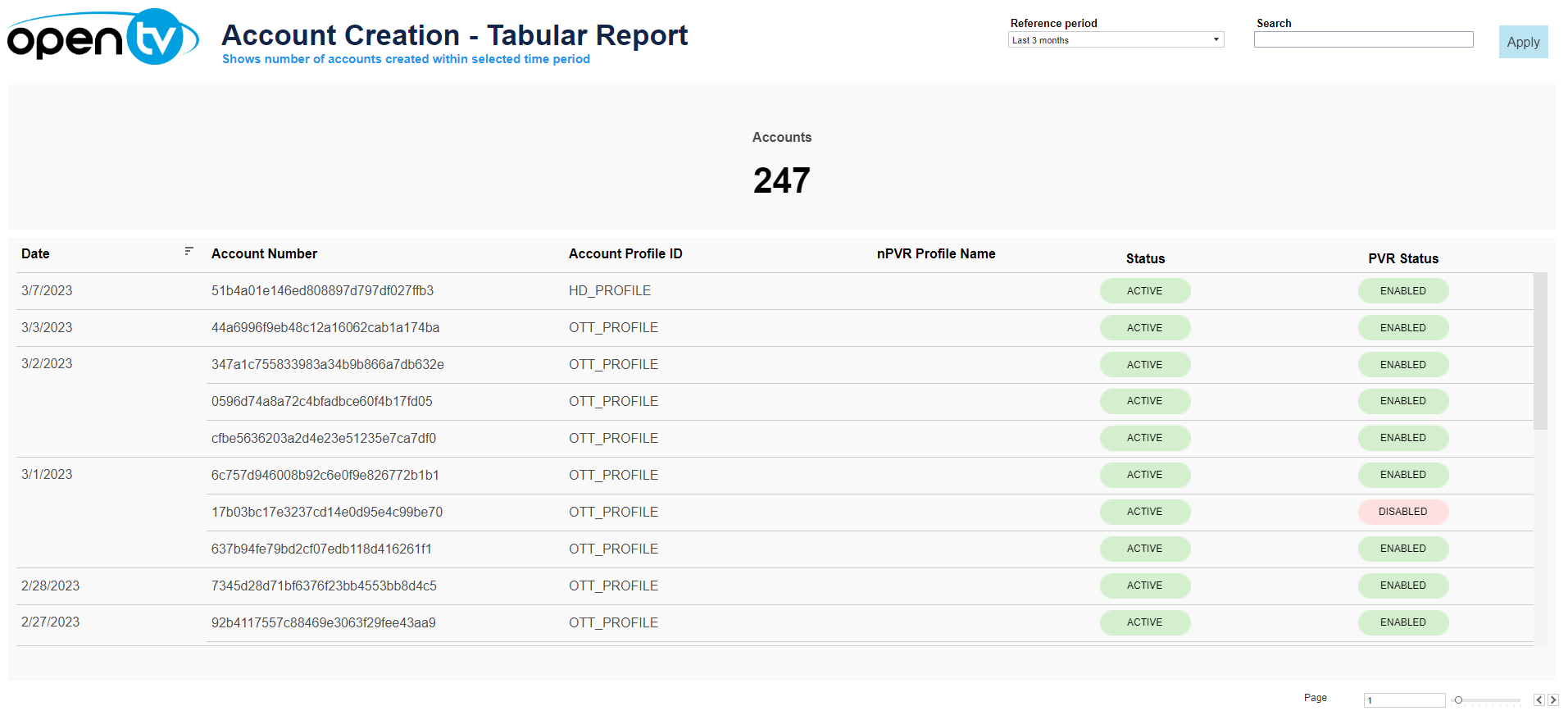Click ACTIVE status badge for 2/28/2023 row
The image size is (1568, 720).
[1144, 586]
